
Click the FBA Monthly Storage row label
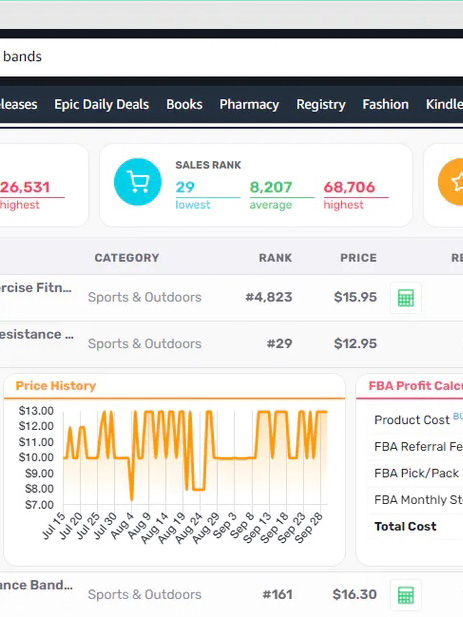click(x=419, y=500)
